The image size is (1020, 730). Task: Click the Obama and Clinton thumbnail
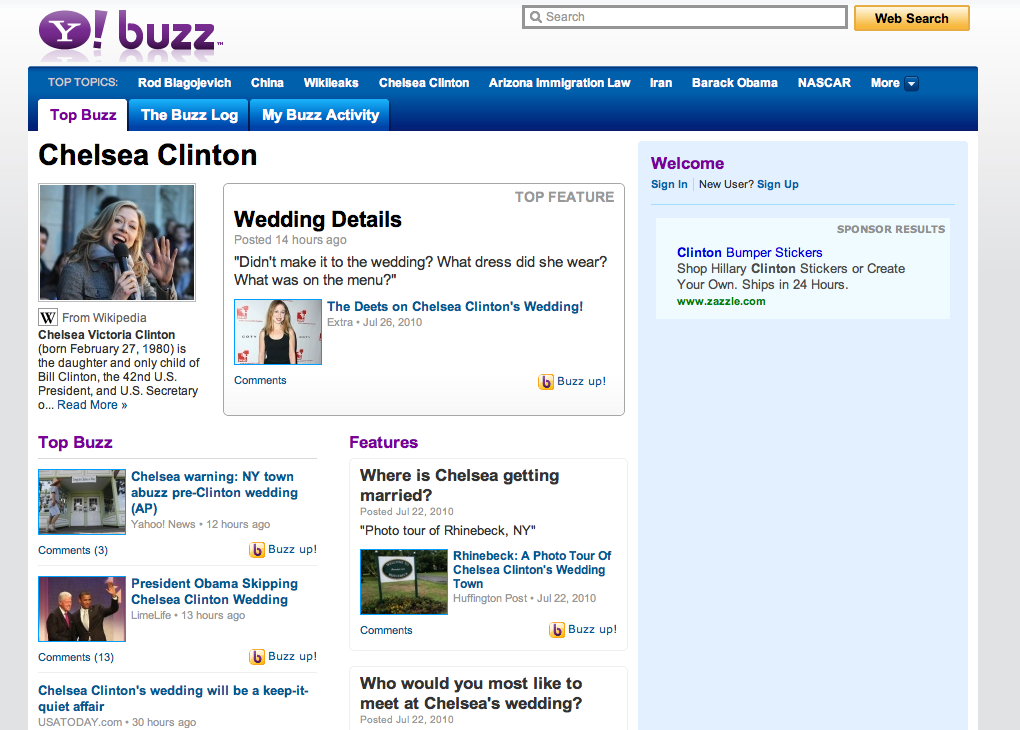point(82,609)
